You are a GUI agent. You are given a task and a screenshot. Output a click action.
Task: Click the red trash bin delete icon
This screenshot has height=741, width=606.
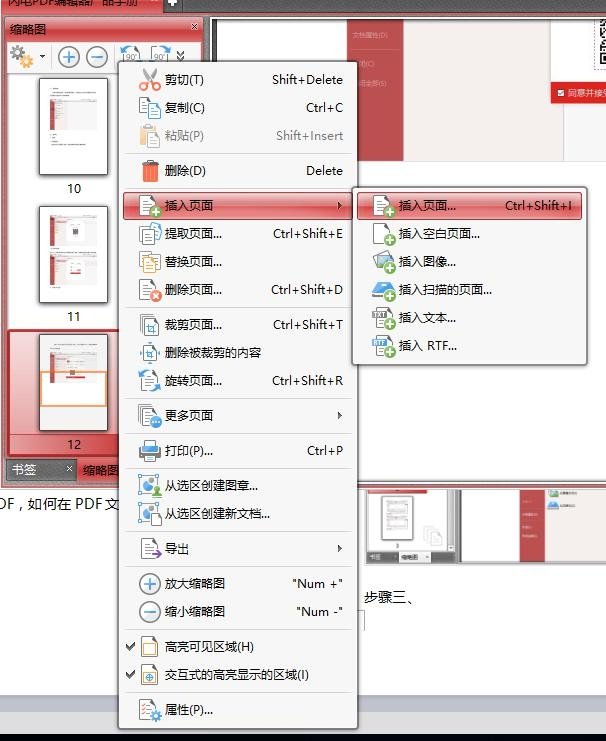point(150,171)
